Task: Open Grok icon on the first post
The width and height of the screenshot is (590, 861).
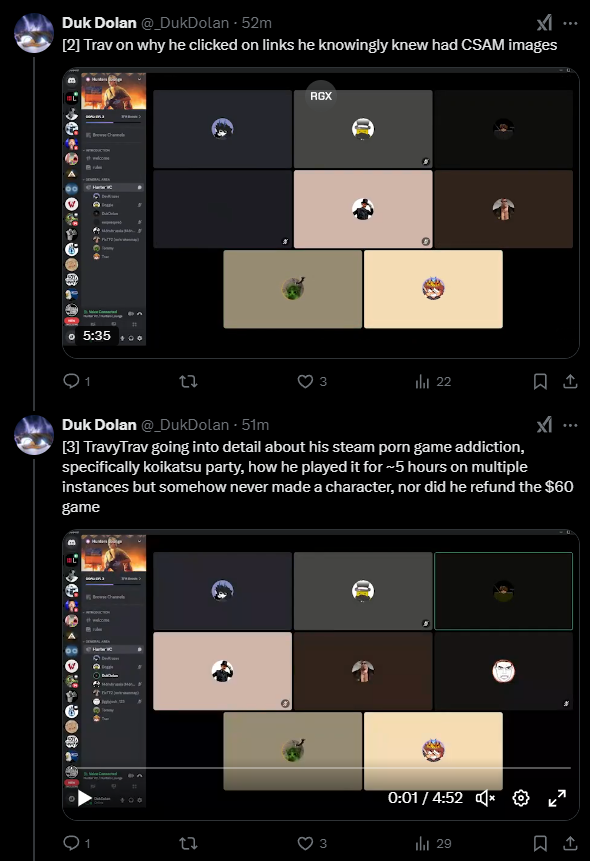Action: click(x=544, y=23)
